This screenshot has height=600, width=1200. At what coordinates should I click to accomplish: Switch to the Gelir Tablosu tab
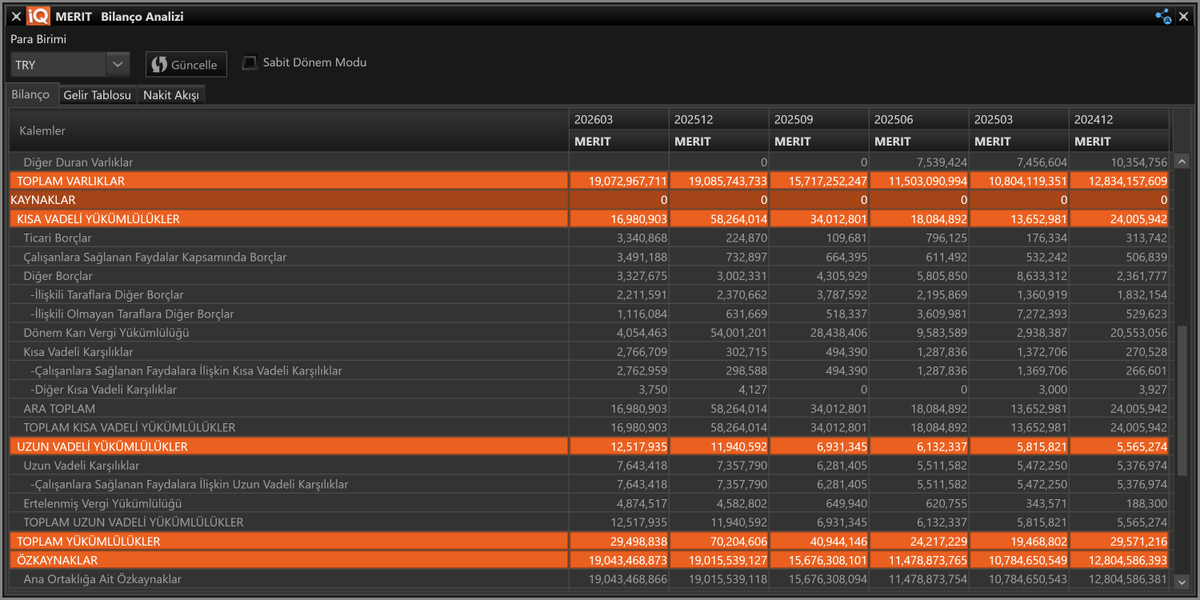[97, 95]
